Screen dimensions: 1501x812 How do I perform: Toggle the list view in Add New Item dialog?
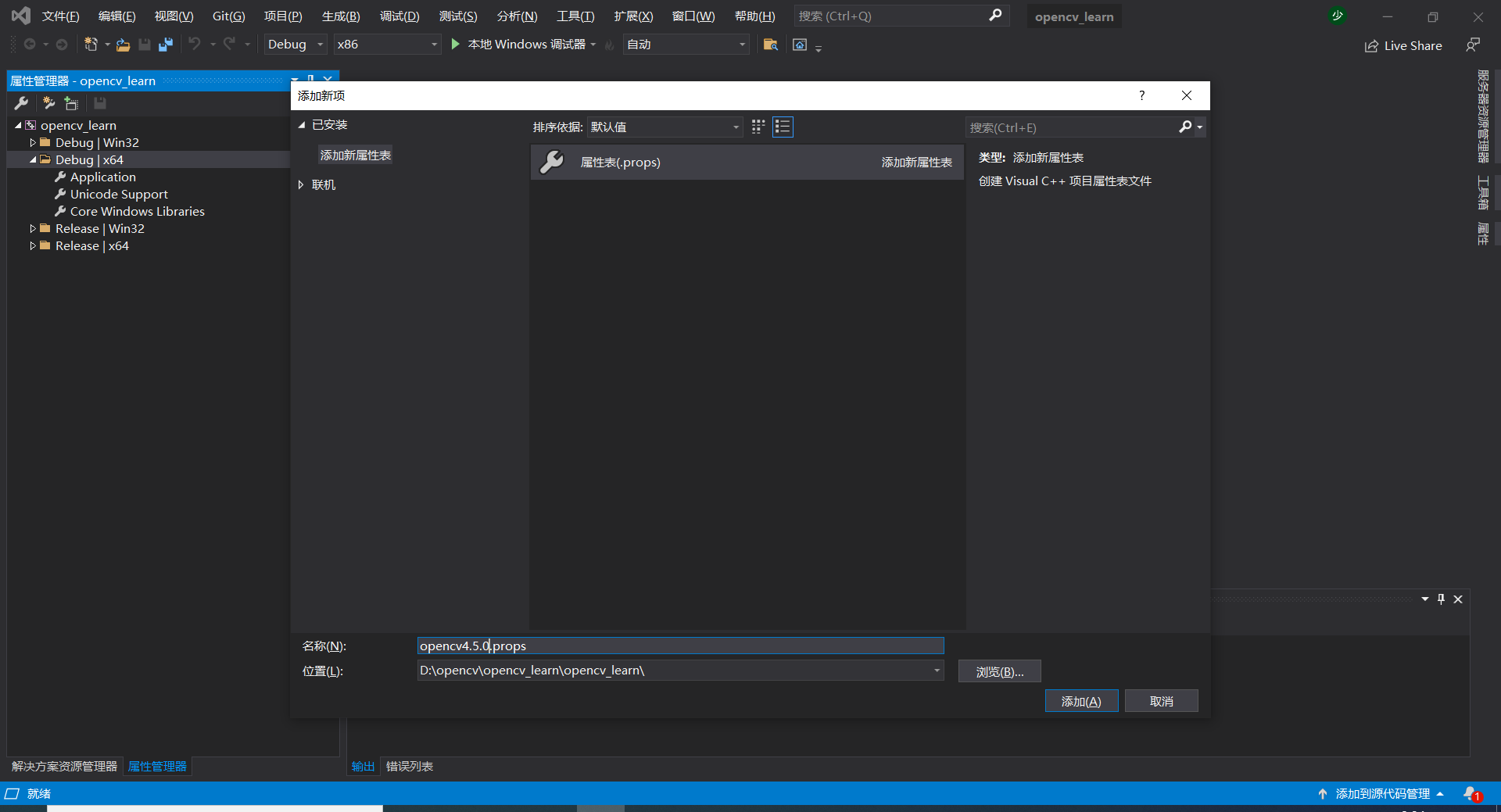[782, 127]
